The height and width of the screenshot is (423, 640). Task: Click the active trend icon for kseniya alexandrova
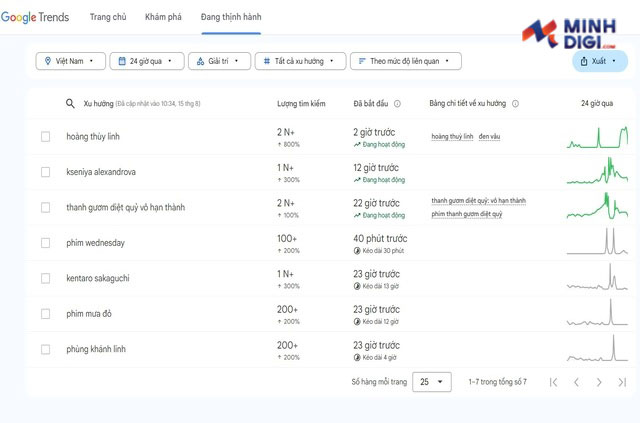pyautogui.click(x=357, y=180)
